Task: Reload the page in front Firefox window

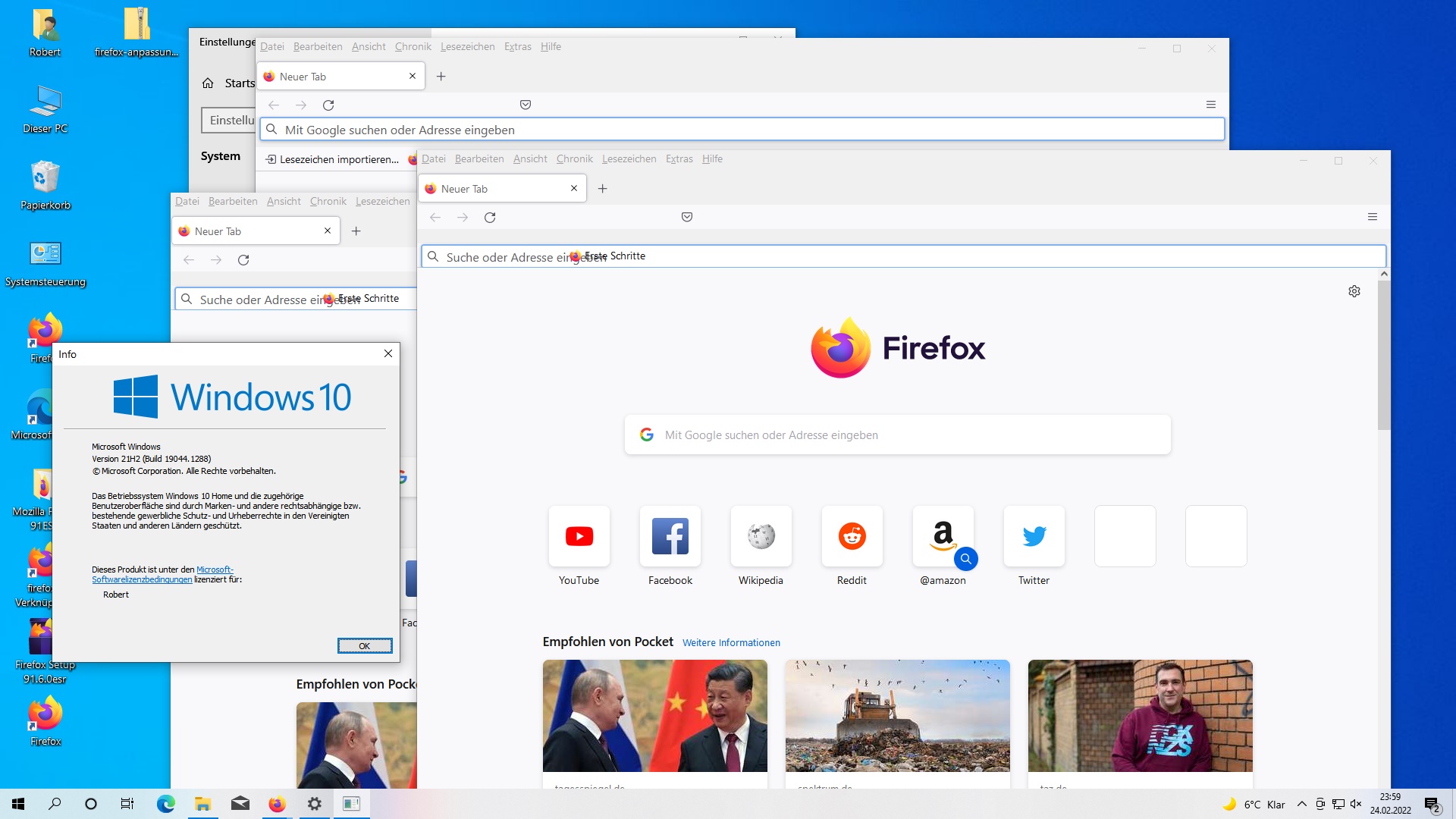Action: tap(490, 218)
